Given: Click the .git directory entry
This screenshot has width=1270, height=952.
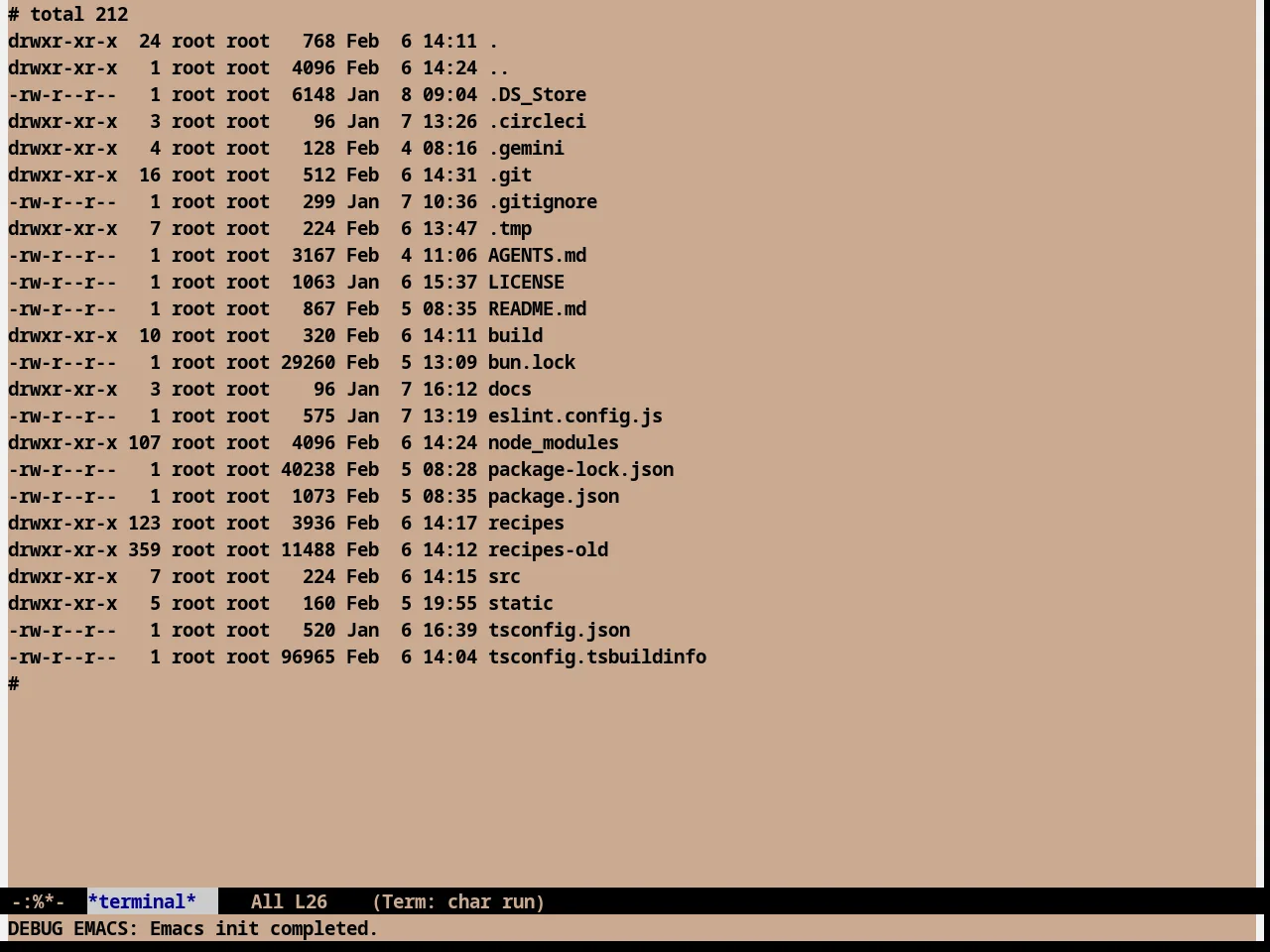Looking at the screenshot, I should pos(510,175).
